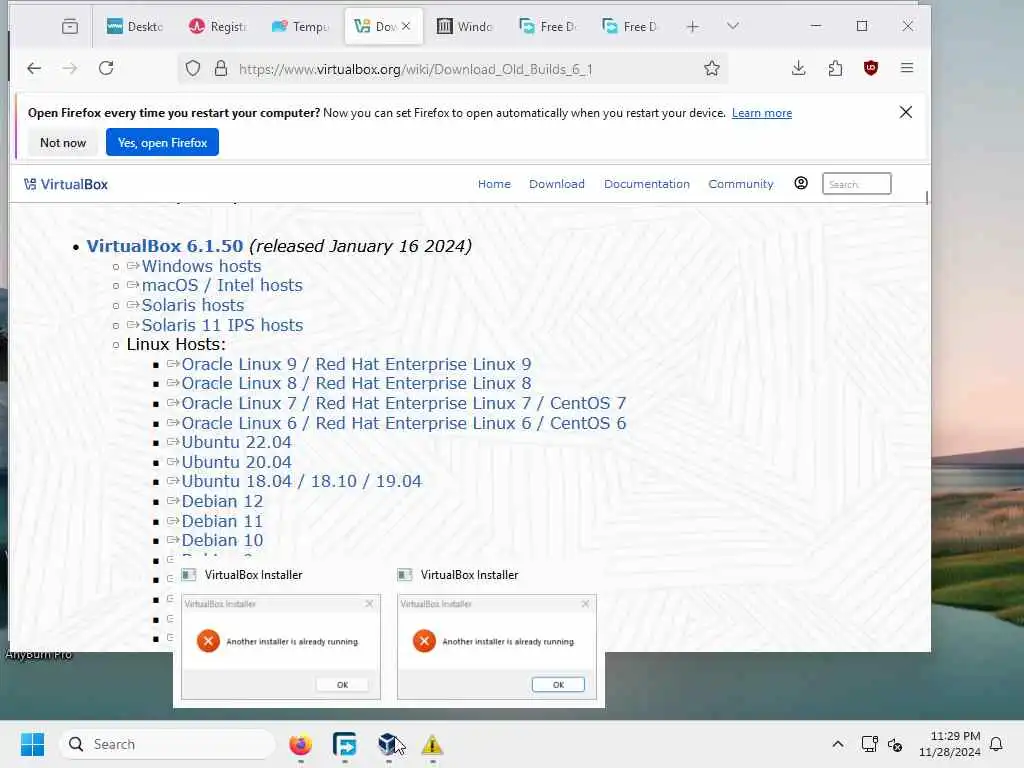1024x768 pixels.
Task: Click the VirtualBox site logo
Action: [65, 184]
